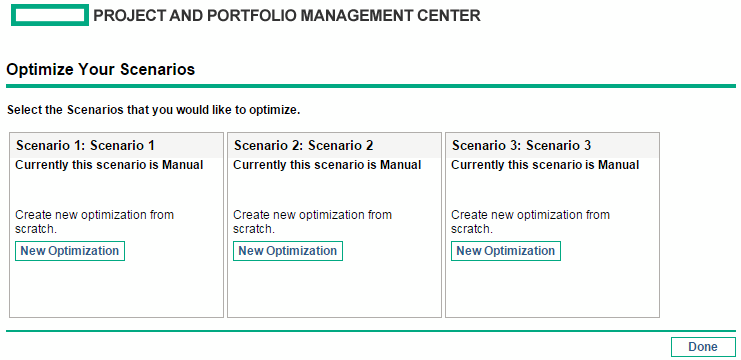Click empty area below Scenario 1's button

[116, 288]
